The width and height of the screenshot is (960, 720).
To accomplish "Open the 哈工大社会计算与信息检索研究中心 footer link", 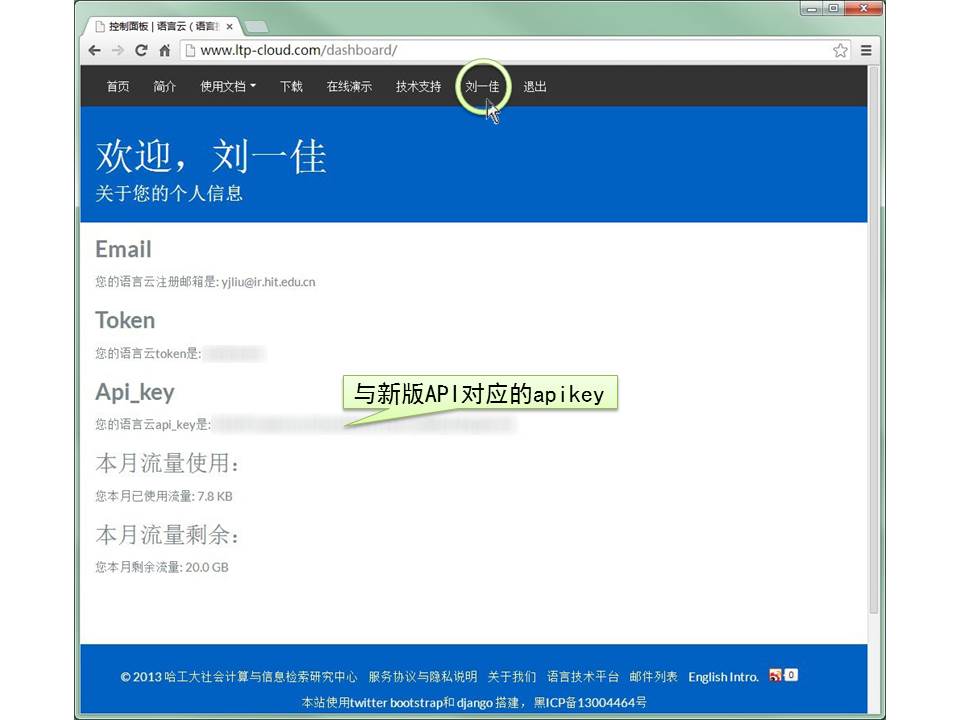I will (261, 677).
